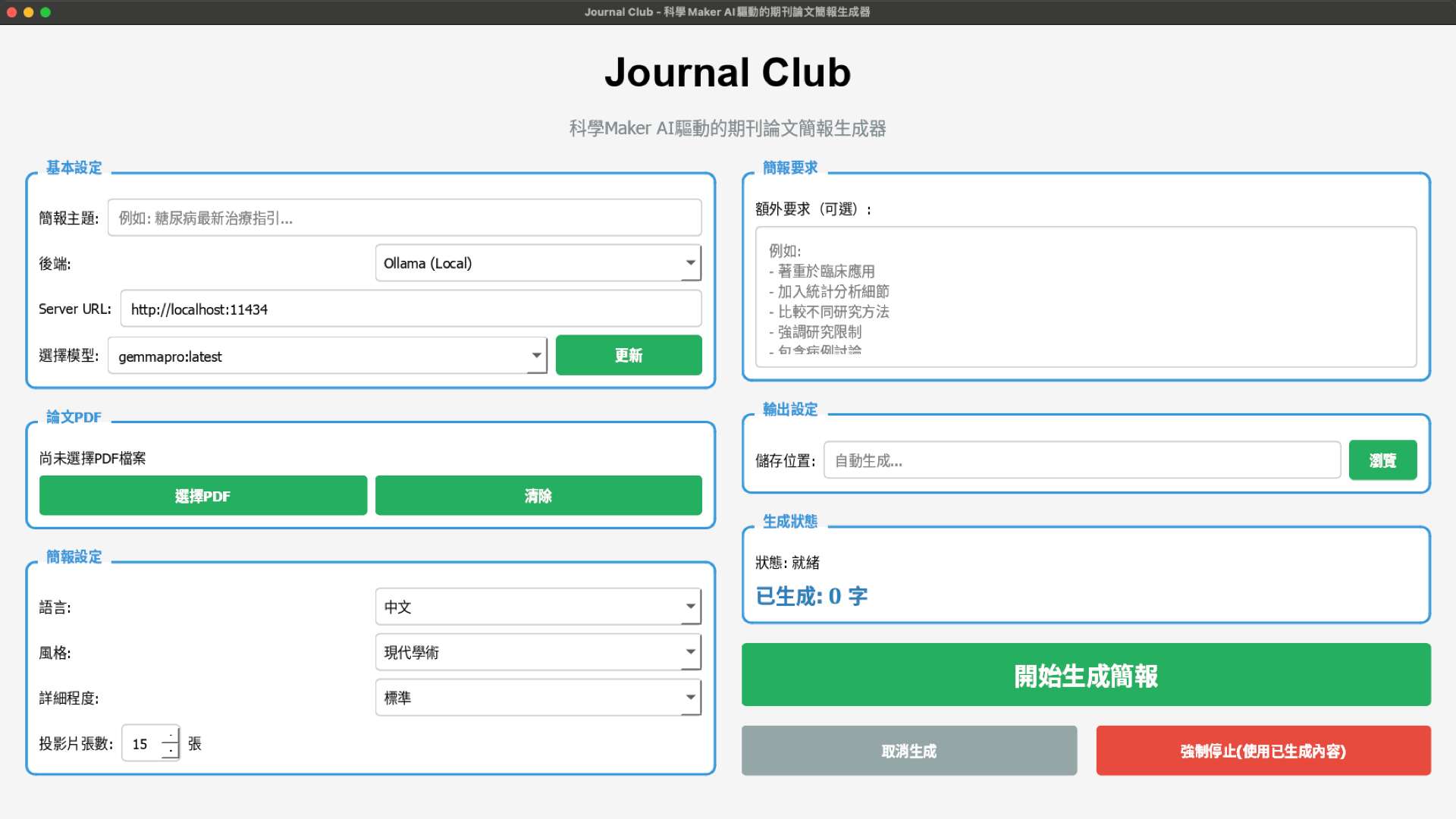Click the 簡報主題 topic input field
This screenshot has height=819, width=1456.
tap(404, 218)
